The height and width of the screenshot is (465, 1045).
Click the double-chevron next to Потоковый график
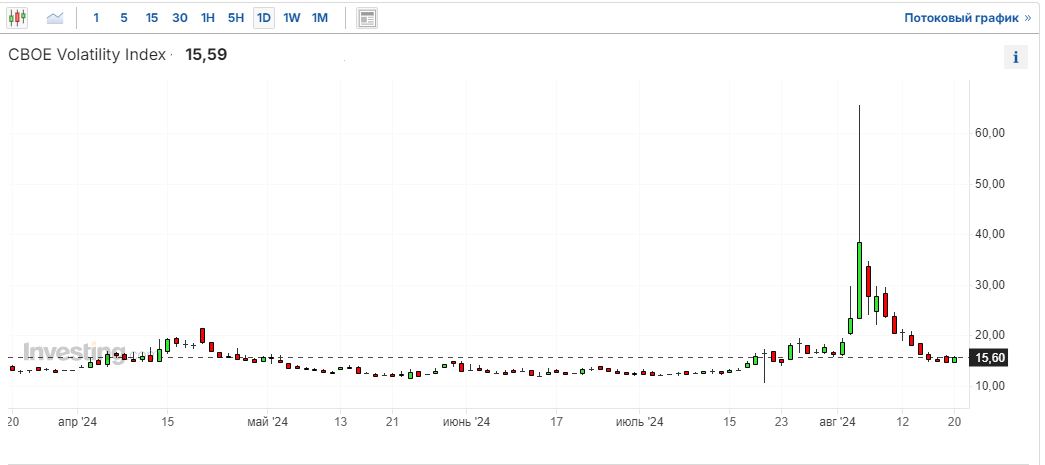point(1027,18)
